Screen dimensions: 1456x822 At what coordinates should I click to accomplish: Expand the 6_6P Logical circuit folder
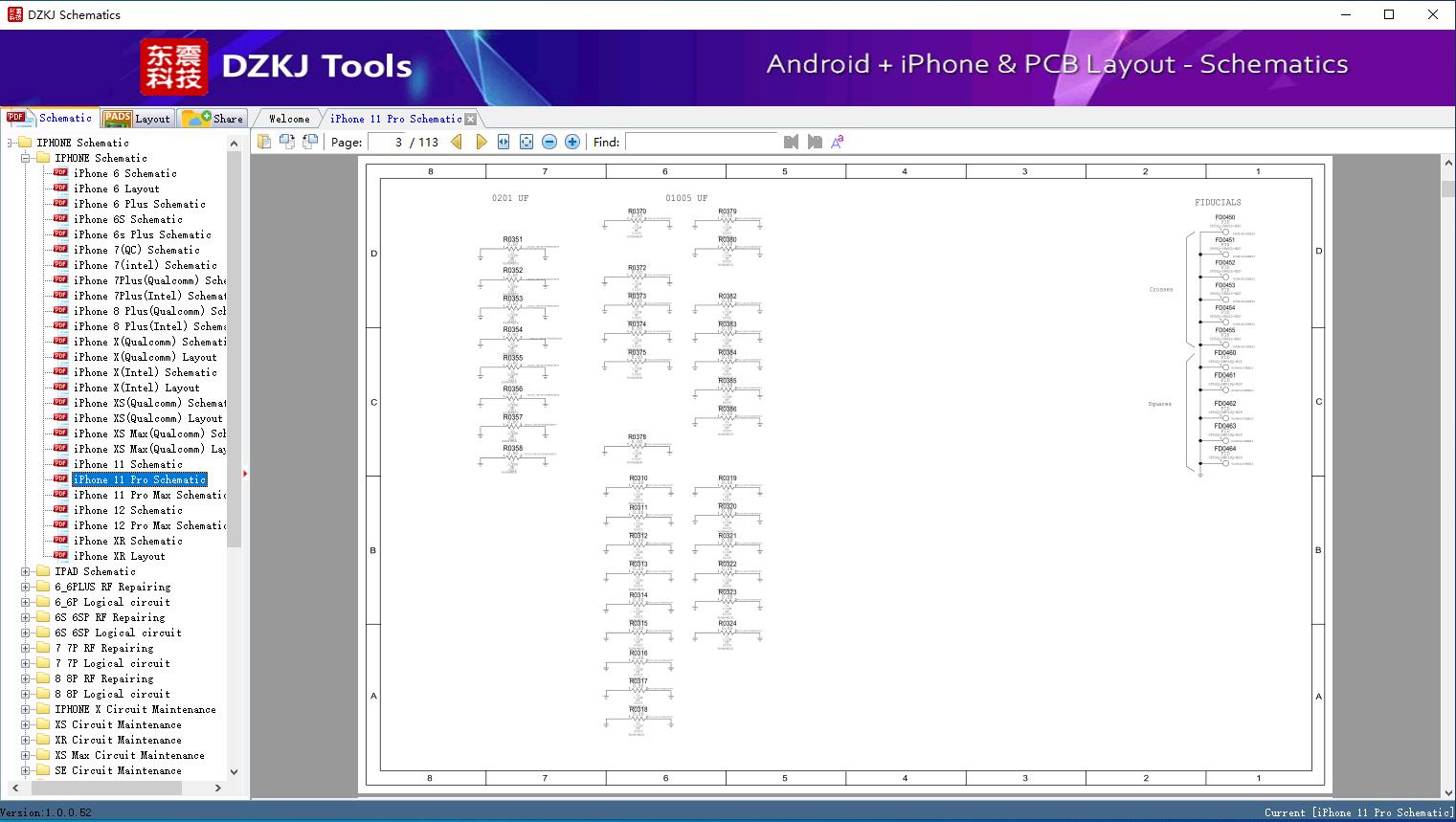pos(26,602)
